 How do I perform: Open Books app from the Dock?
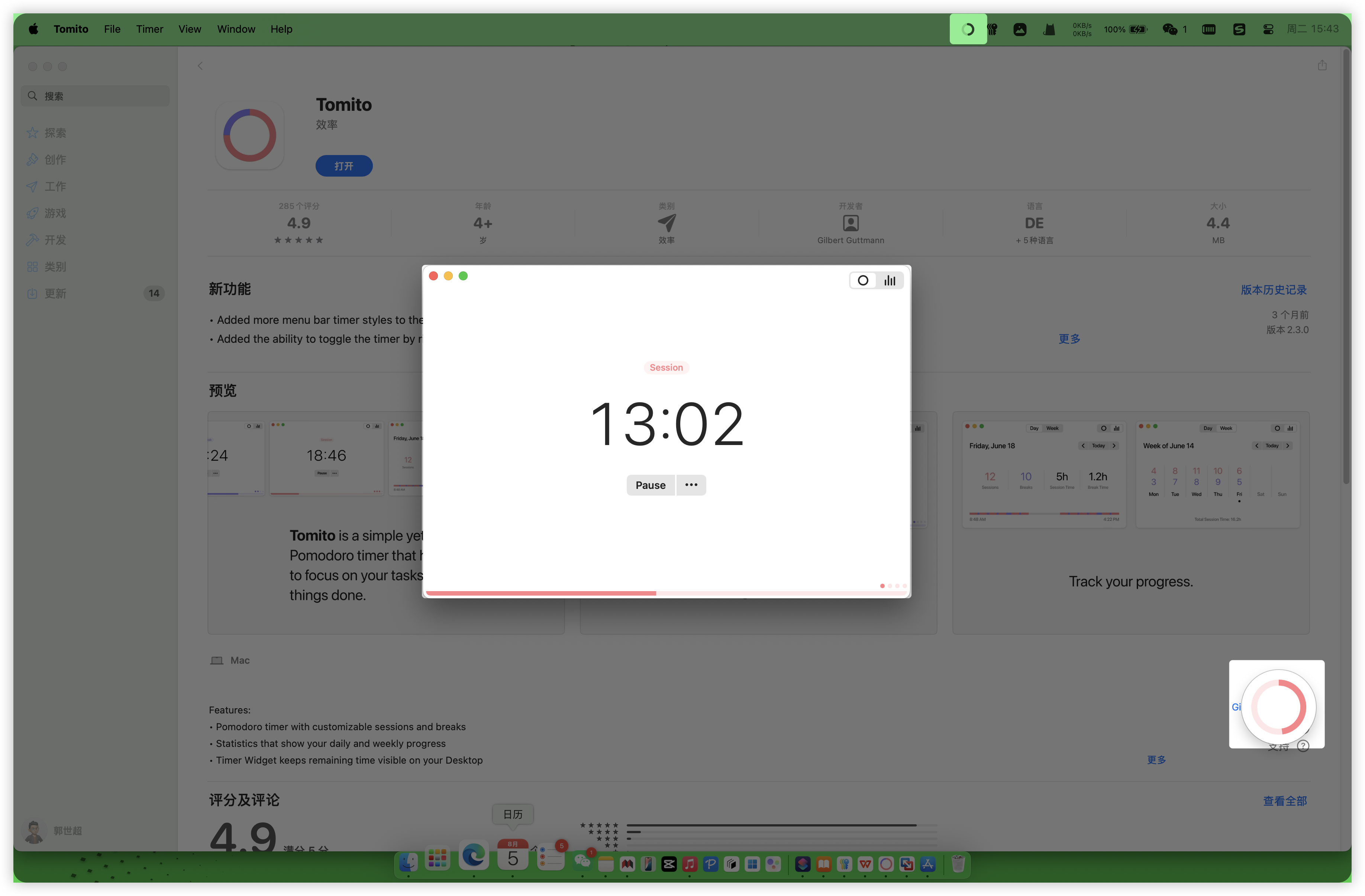coord(824,864)
